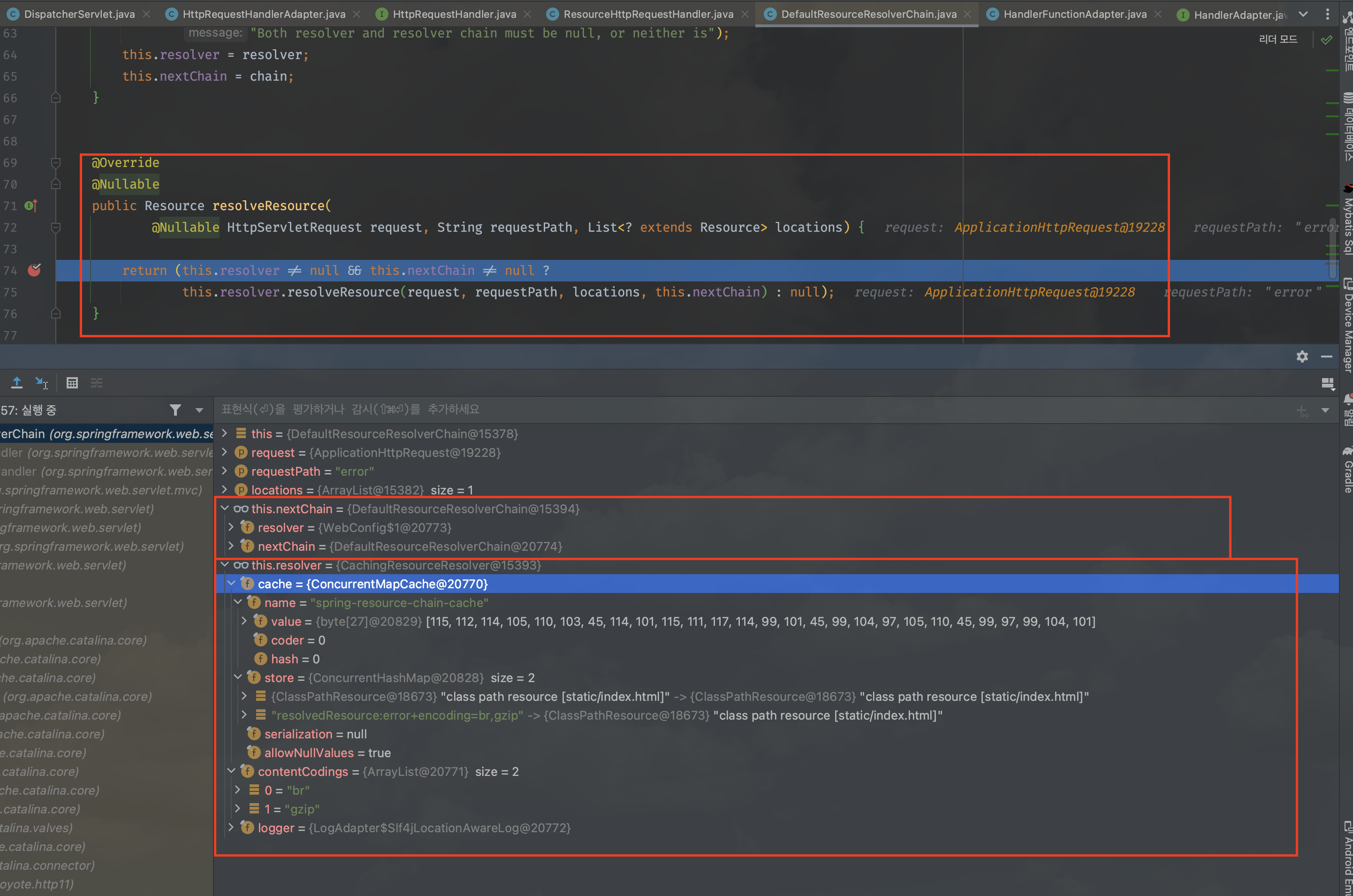Click the editor vertical scrollbar thumb
This screenshot has width=1353, height=896.
pos(1332,249)
